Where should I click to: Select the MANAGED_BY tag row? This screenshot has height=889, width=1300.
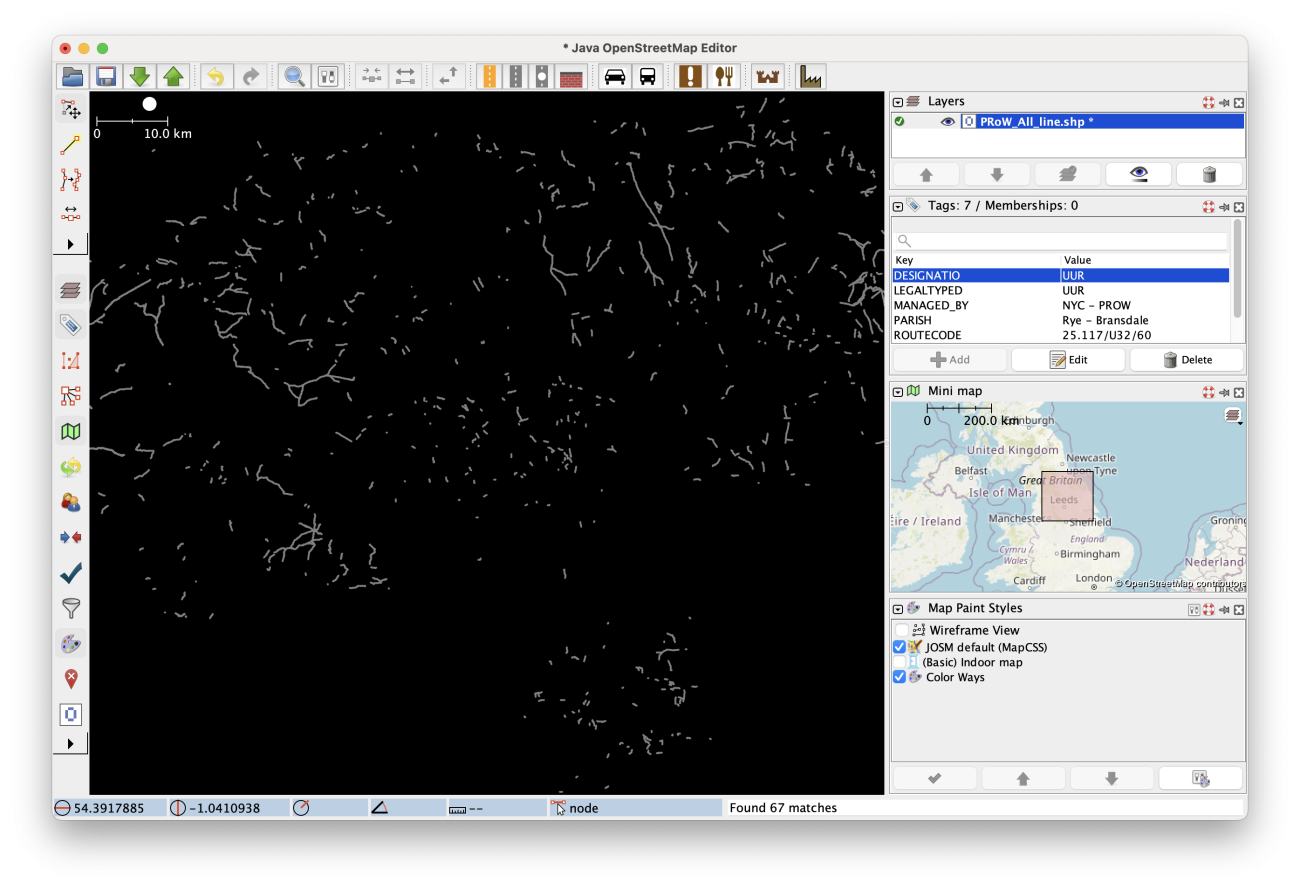click(1060, 305)
